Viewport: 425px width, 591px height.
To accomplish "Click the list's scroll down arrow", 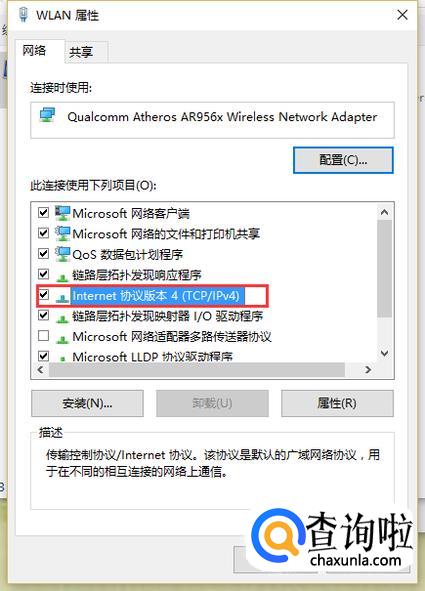I will (384, 353).
